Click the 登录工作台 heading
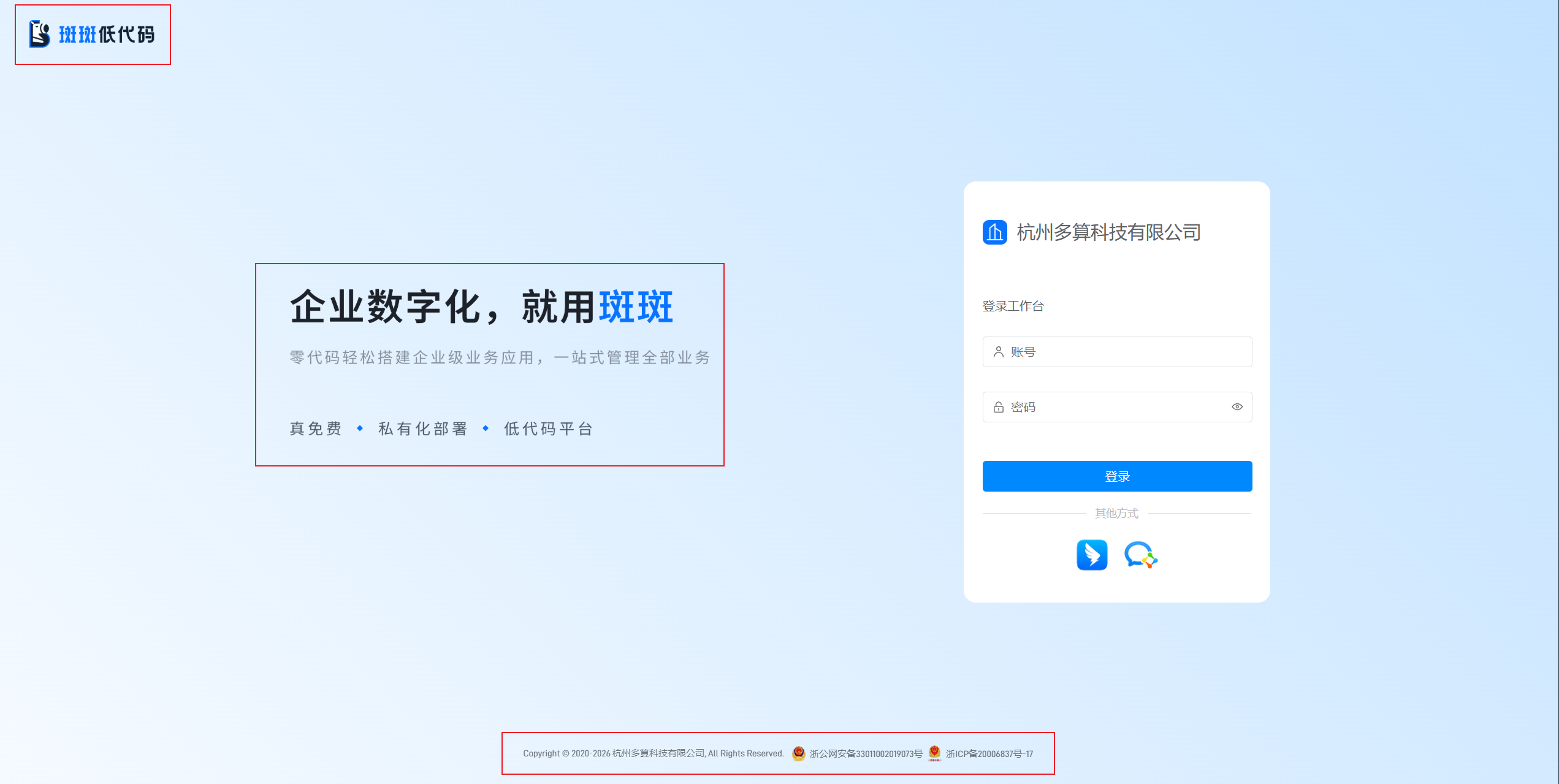The height and width of the screenshot is (784, 1559). tap(1013, 306)
